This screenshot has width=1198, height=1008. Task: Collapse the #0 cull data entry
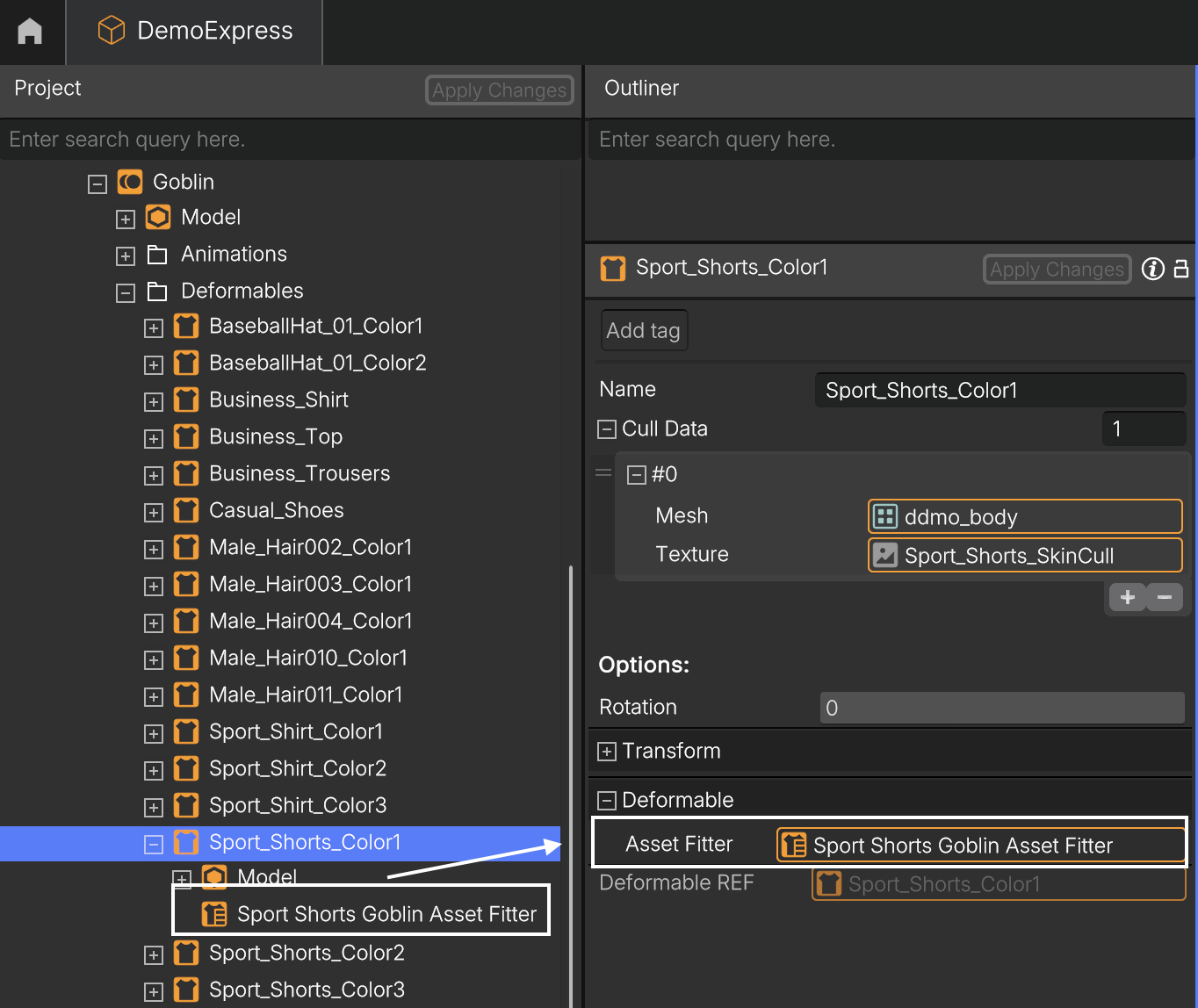pos(637,475)
